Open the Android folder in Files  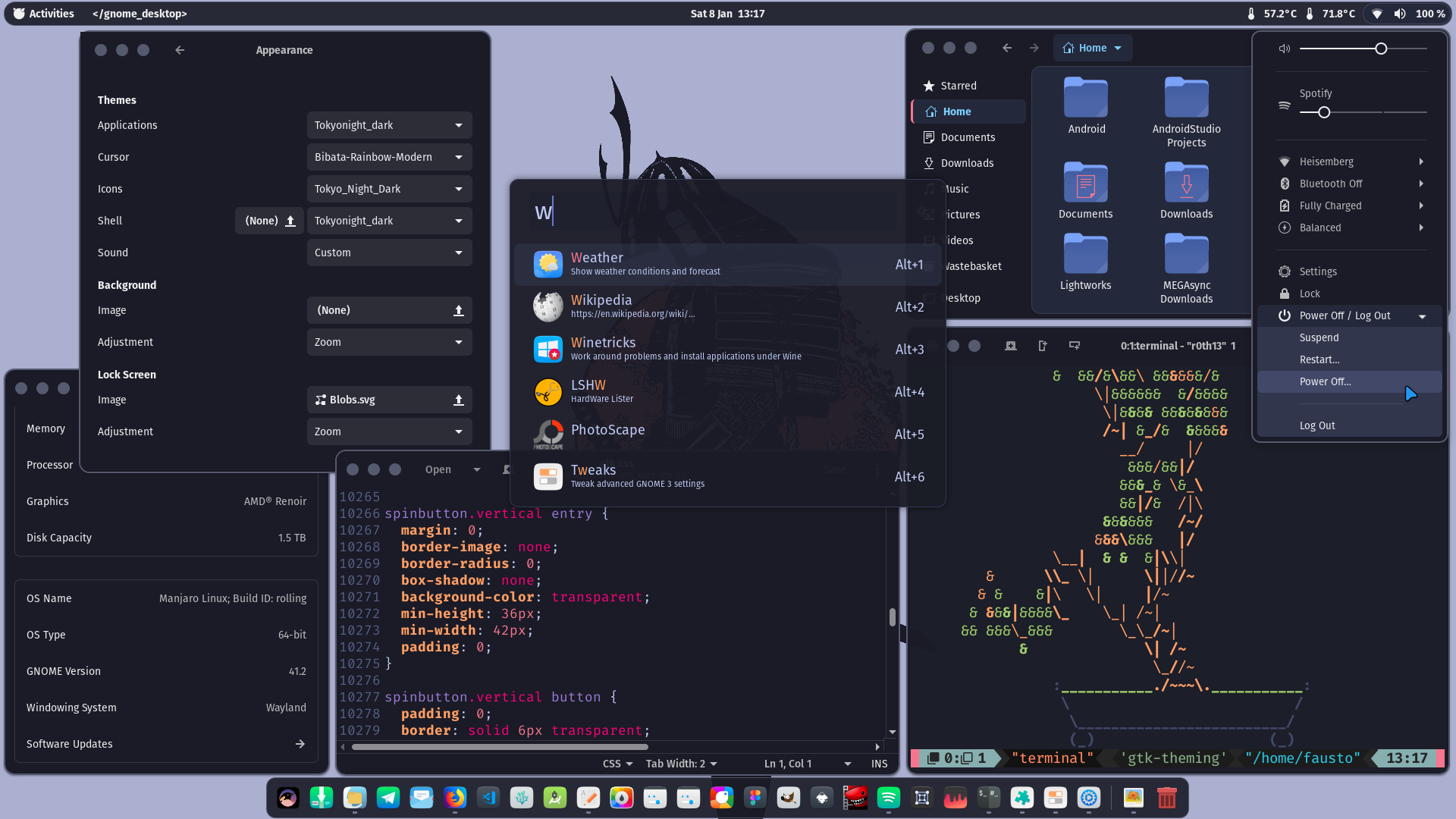[x=1086, y=106]
